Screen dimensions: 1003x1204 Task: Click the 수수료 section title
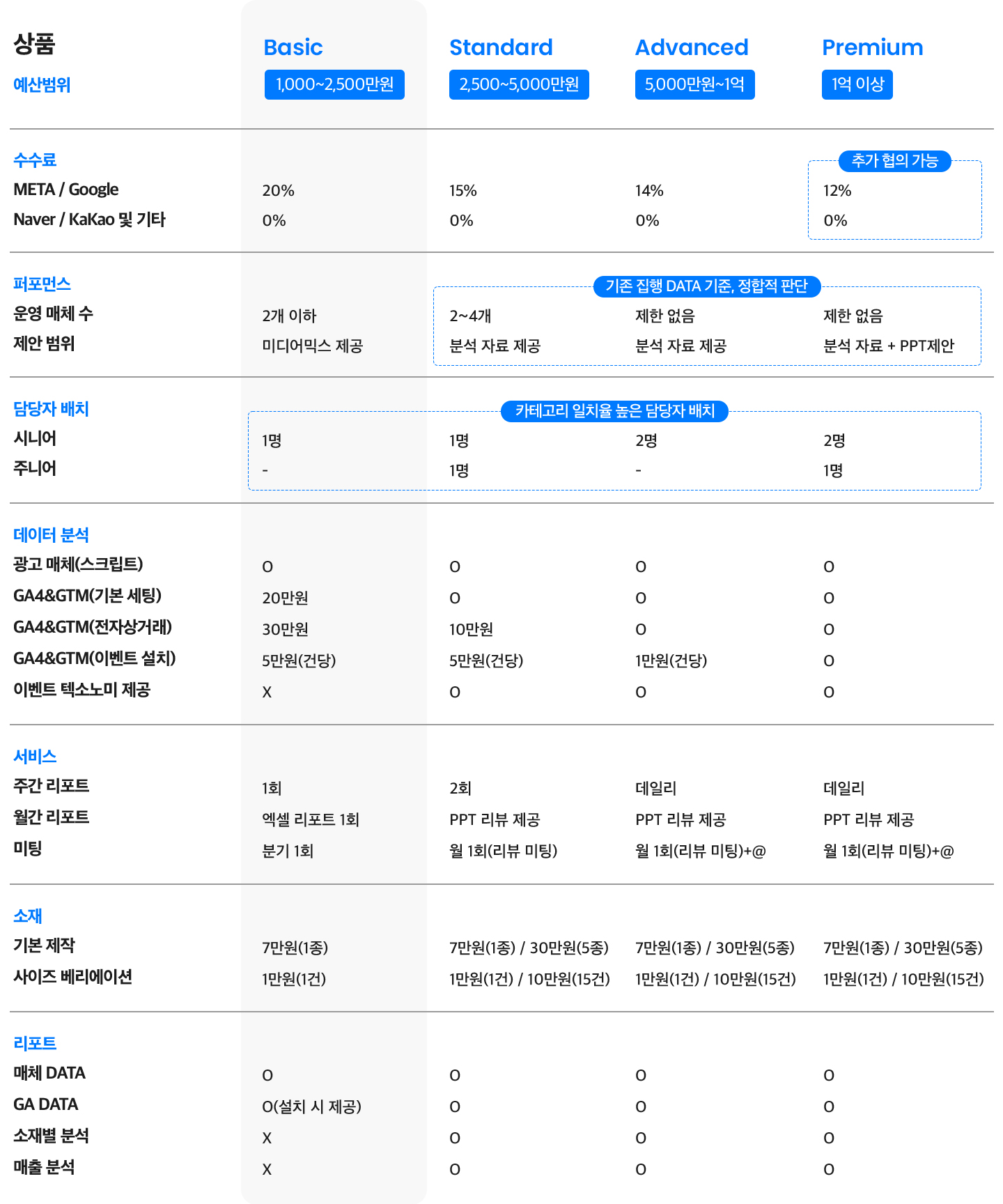click(35, 160)
